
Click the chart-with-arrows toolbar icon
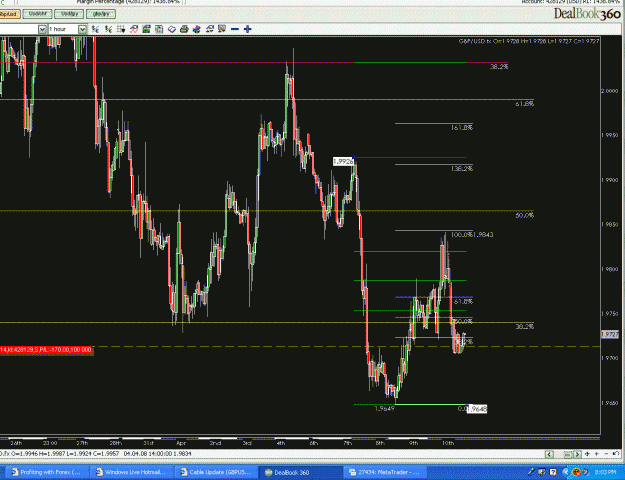(x=209, y=29)
